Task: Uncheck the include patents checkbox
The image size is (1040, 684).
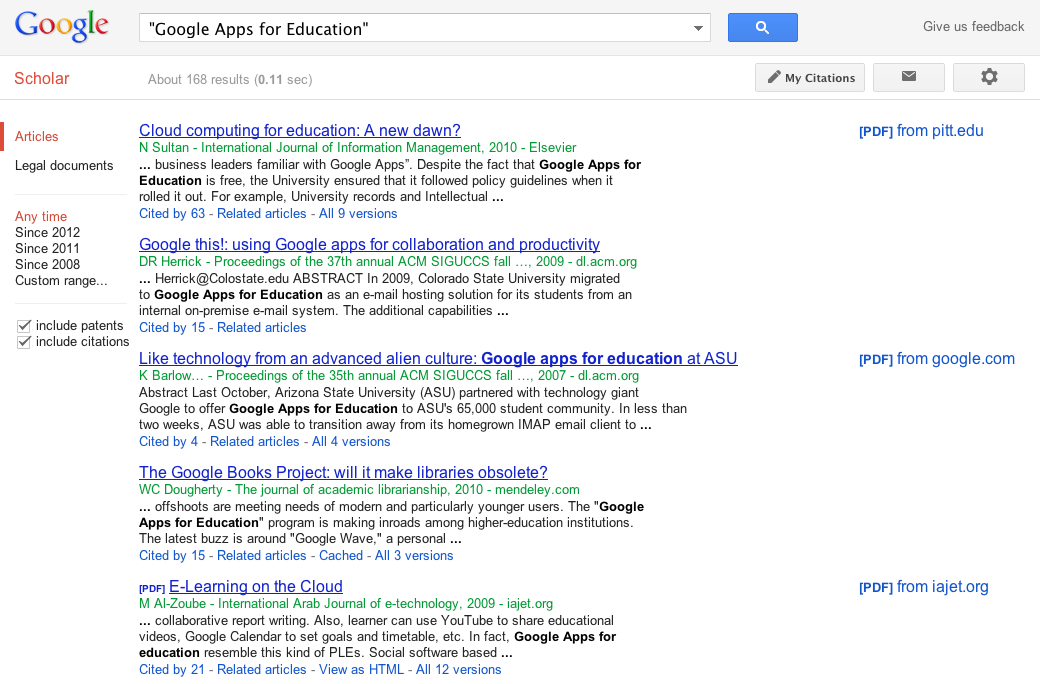Action: (24, 326)
